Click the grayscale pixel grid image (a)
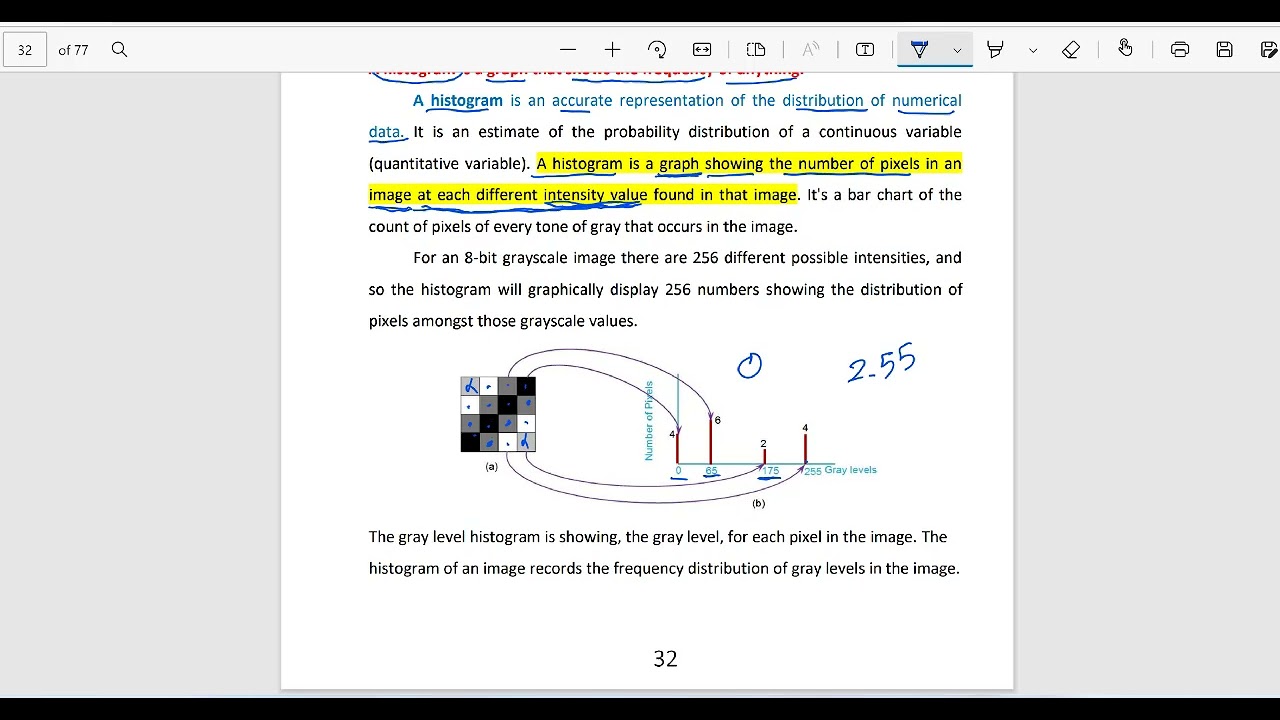1280x720 pixels. pos(498,414)
